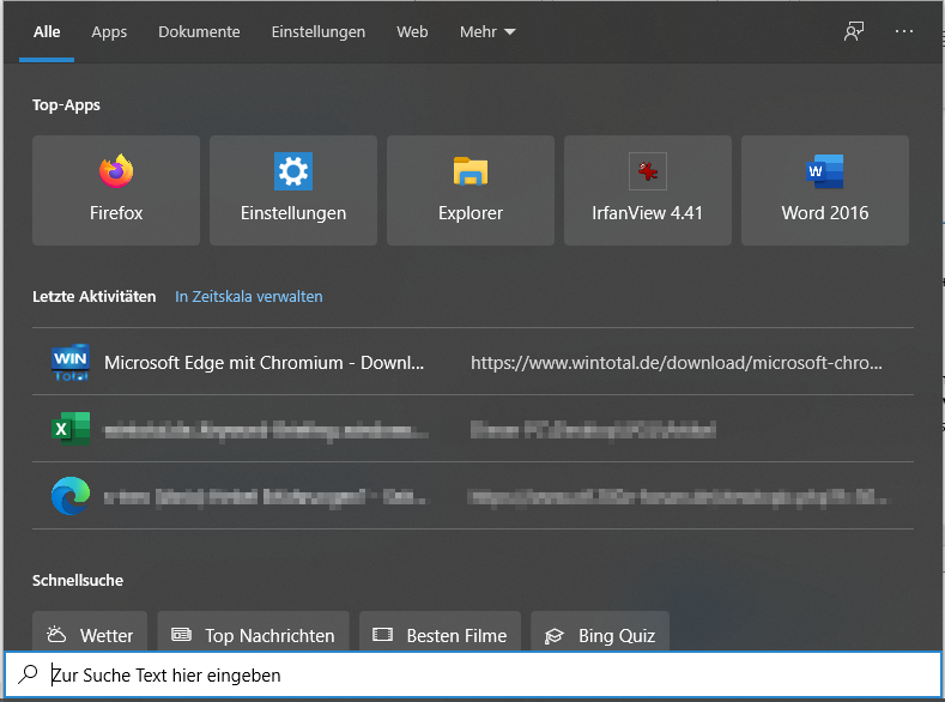Click the Excel icon in recent activities
This screenshot has height=702, width=945.
[71, 429]
